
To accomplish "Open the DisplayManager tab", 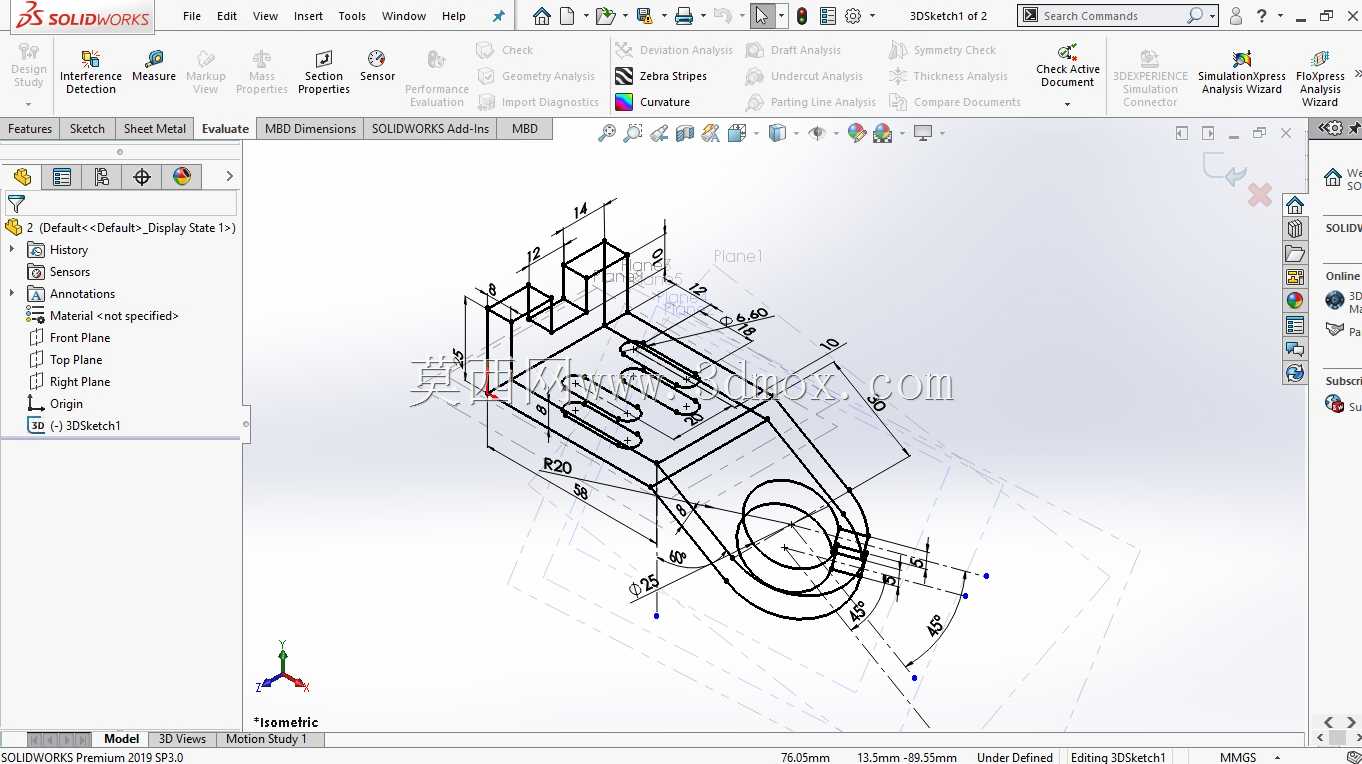I will [x=182, y=177].
